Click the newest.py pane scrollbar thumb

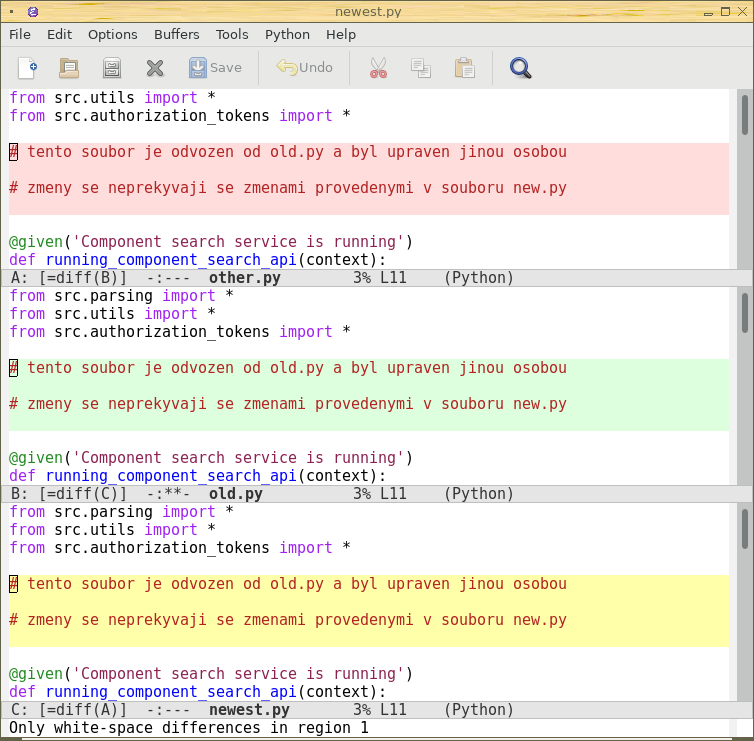coord(744,530)
